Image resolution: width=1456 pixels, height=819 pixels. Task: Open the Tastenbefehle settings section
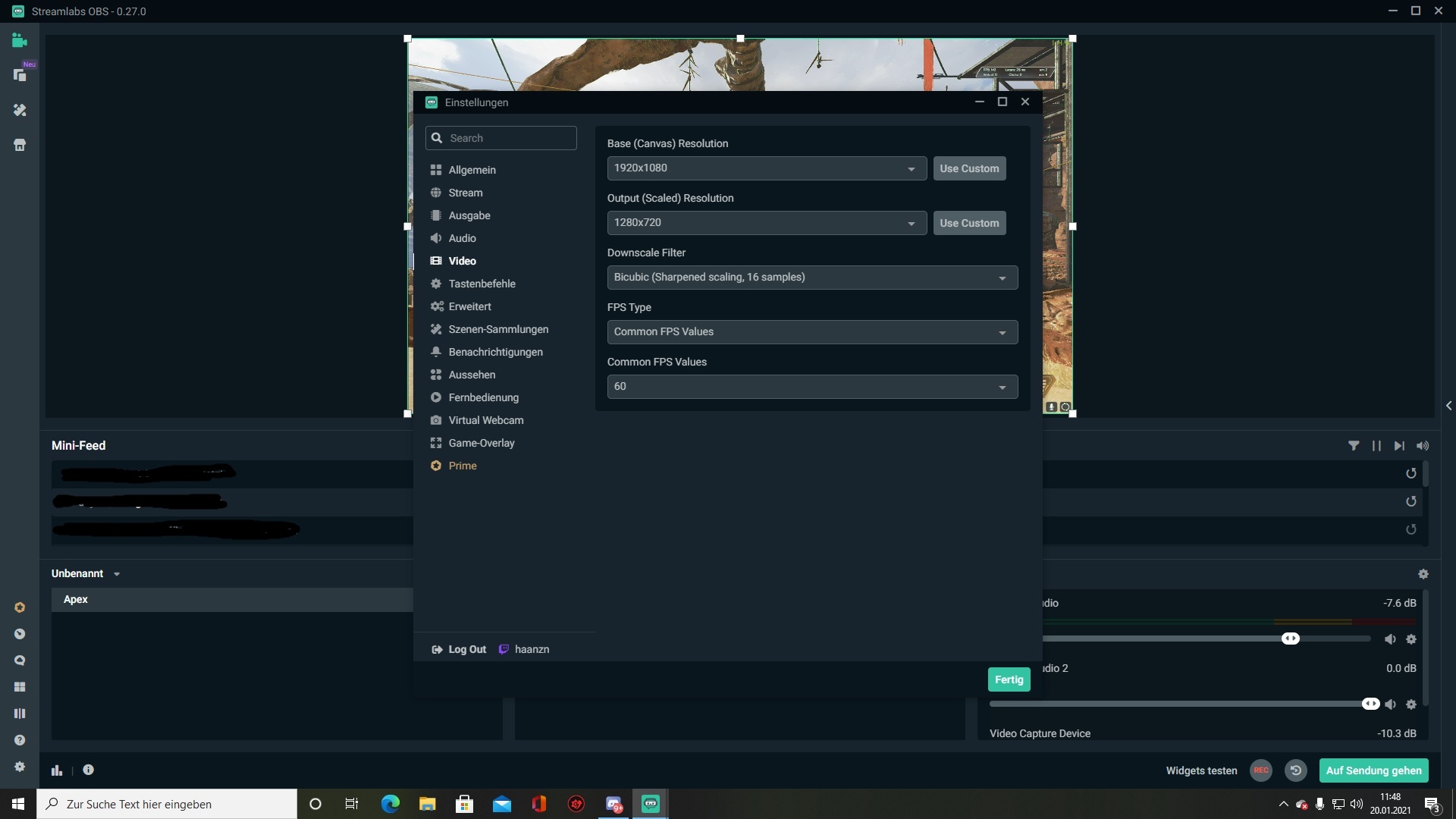pyautogui.click(x=482, y=284)
